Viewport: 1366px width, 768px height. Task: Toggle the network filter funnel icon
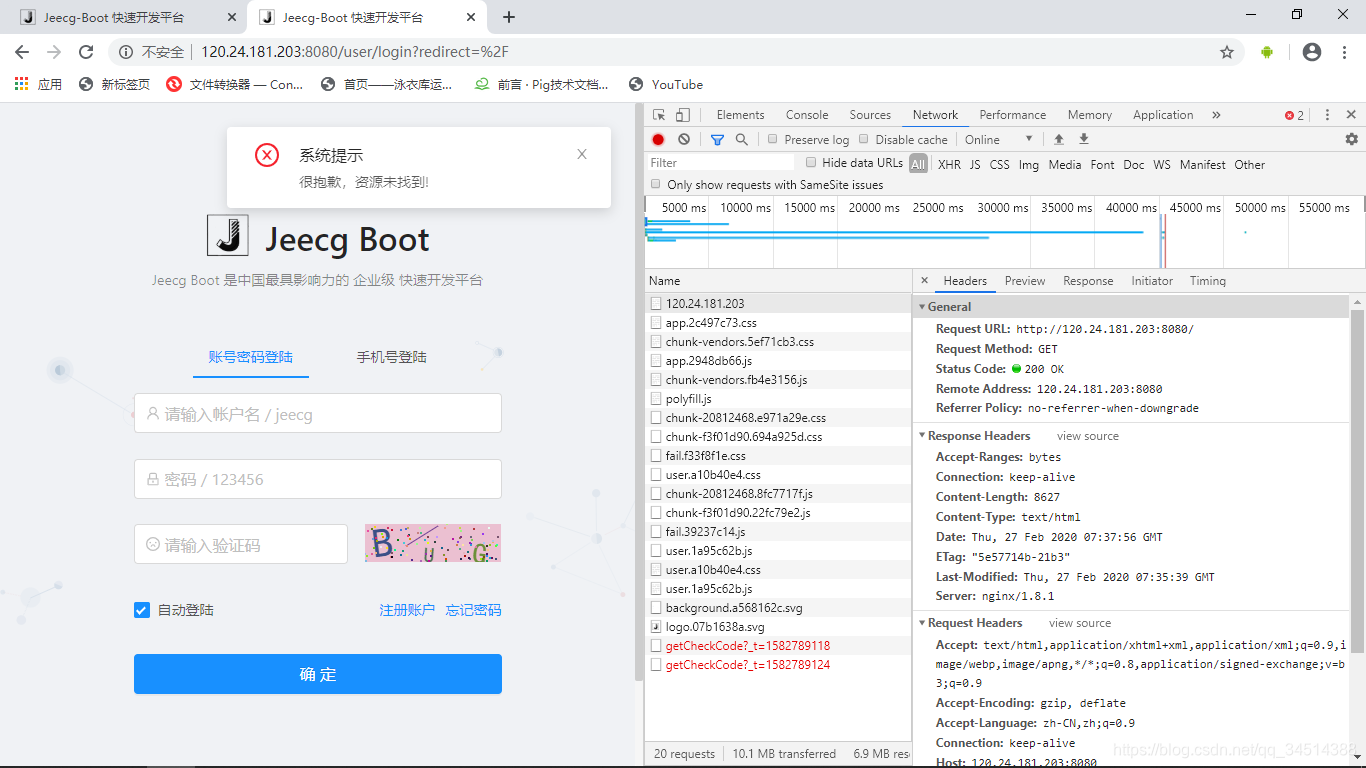(717, 140)
